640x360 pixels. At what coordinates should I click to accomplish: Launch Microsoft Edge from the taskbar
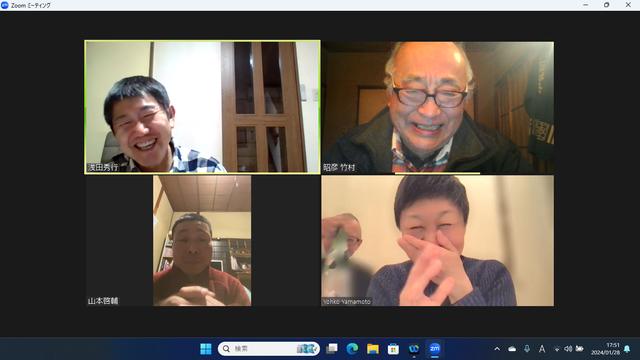pos(352,349)
